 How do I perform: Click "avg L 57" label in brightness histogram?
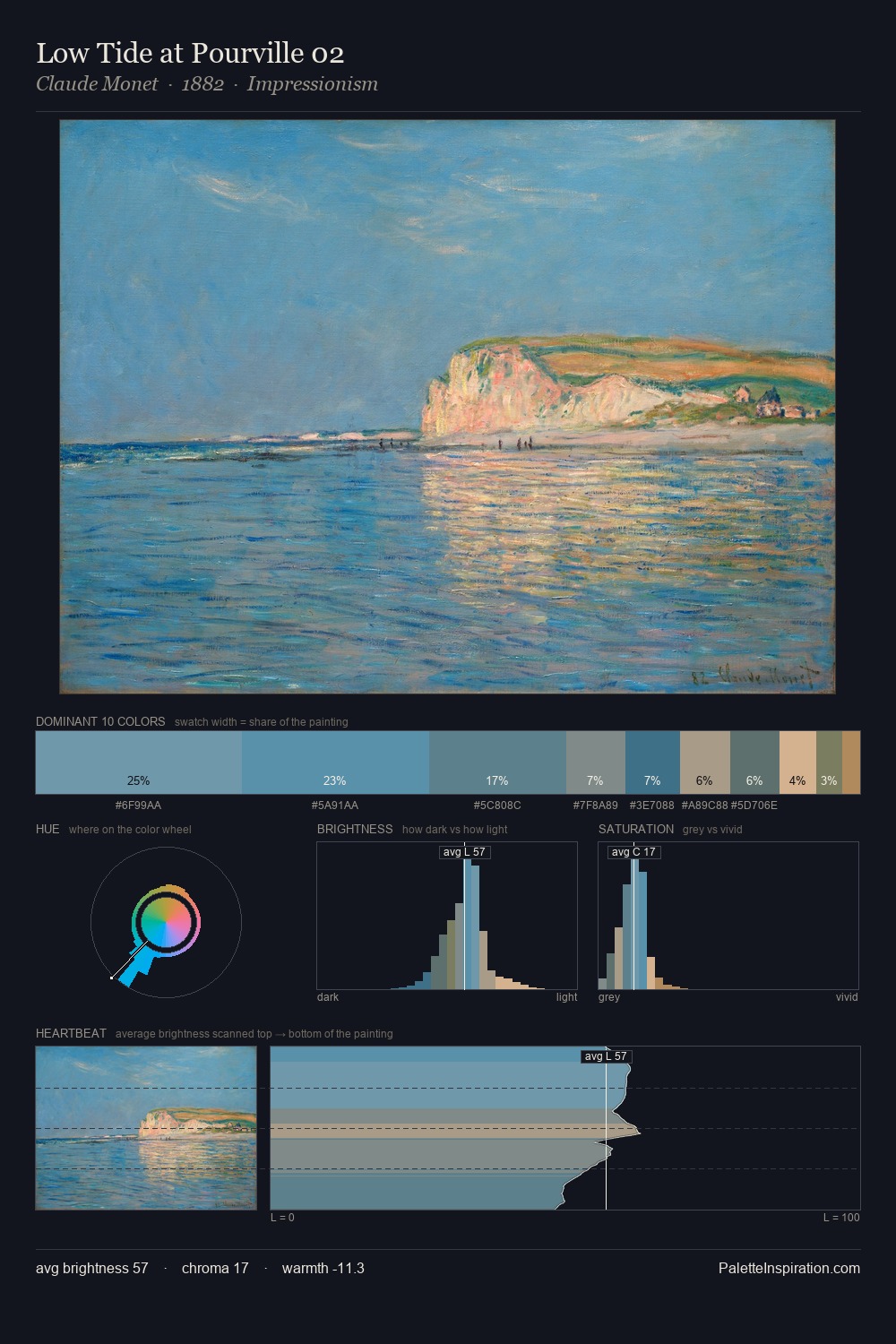(x=464, y=852)
